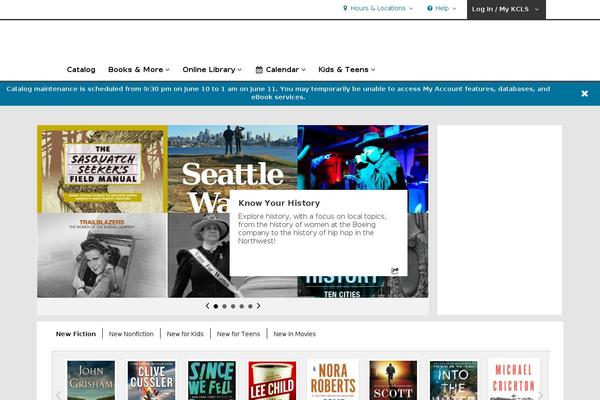
Task: Open the Nora Roberts book cover
Action: pos(333,379)
